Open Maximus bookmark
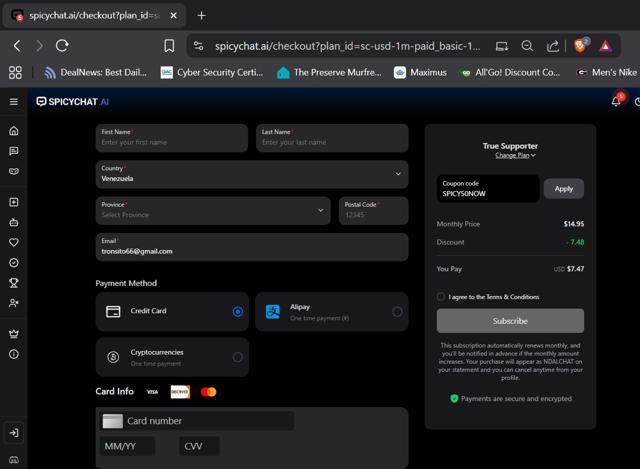Screen dimensions: 640x469 point(420,73)
